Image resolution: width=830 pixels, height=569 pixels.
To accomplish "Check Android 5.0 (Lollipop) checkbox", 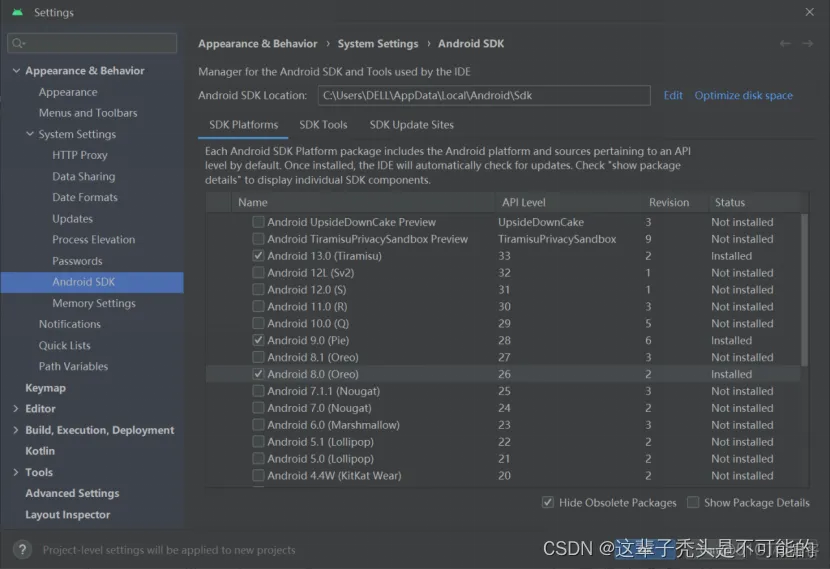I will (258, 459).
